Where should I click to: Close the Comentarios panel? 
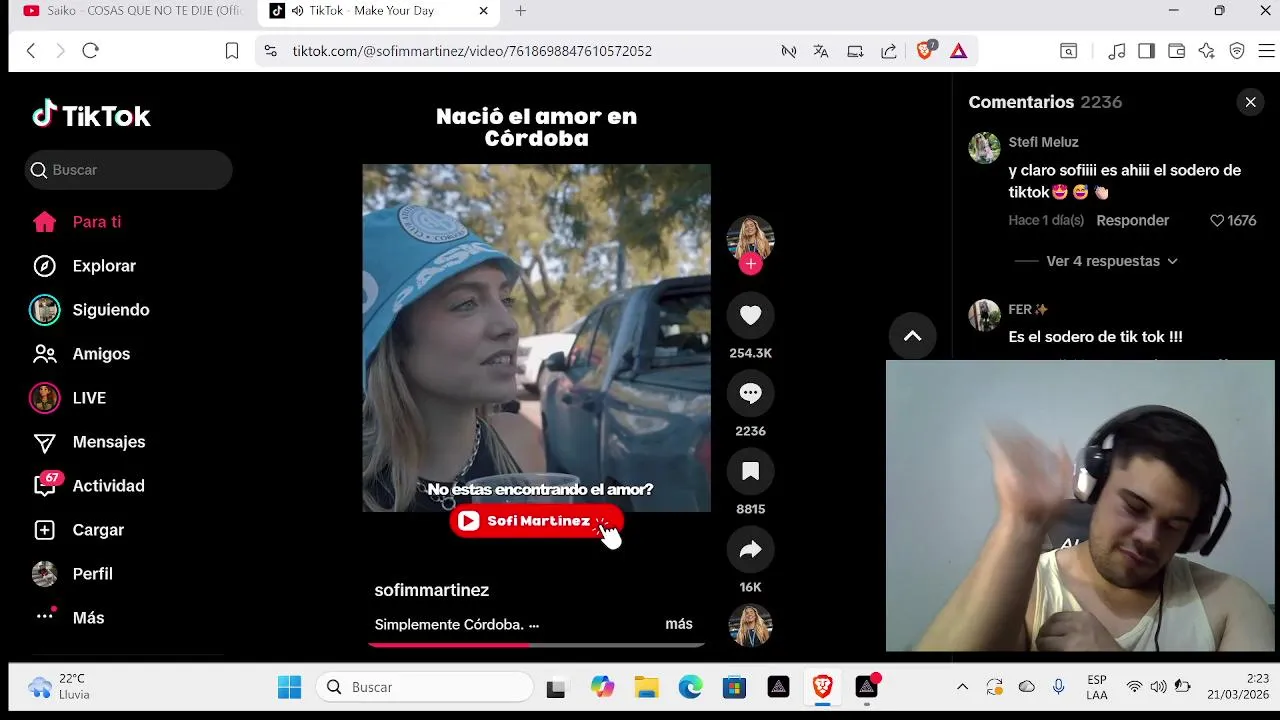(x=1250, y=102)
